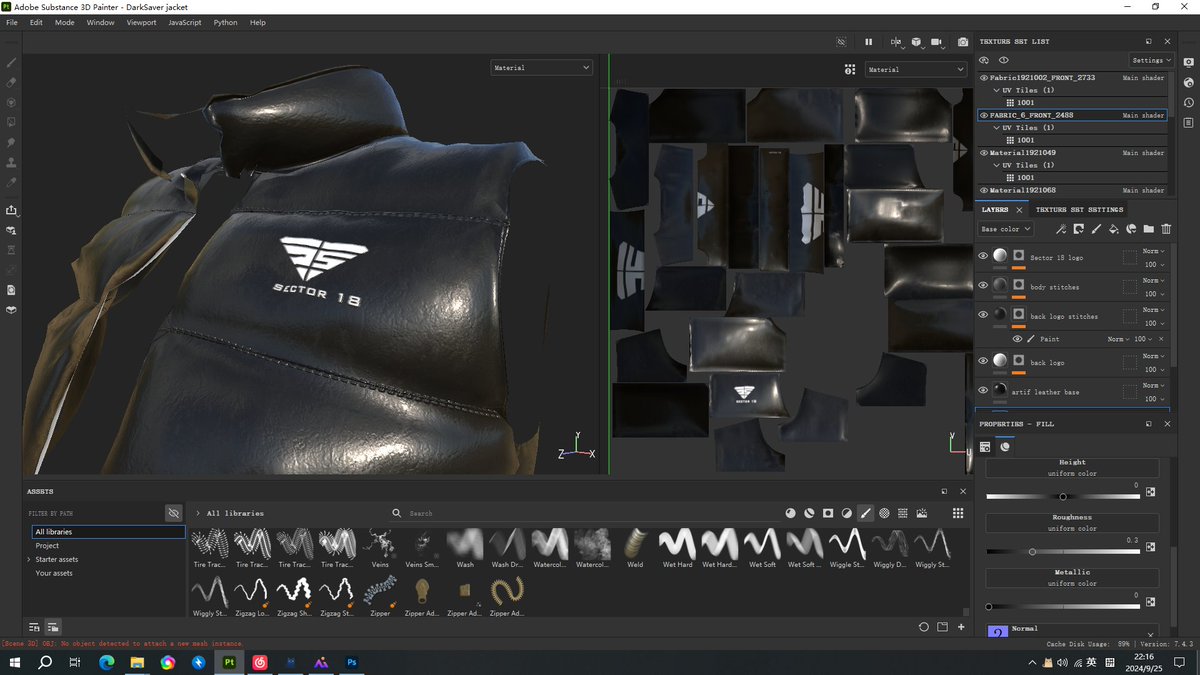Open the Base color channel dropdown
1200x675 pixels.
coord(1005,229)
